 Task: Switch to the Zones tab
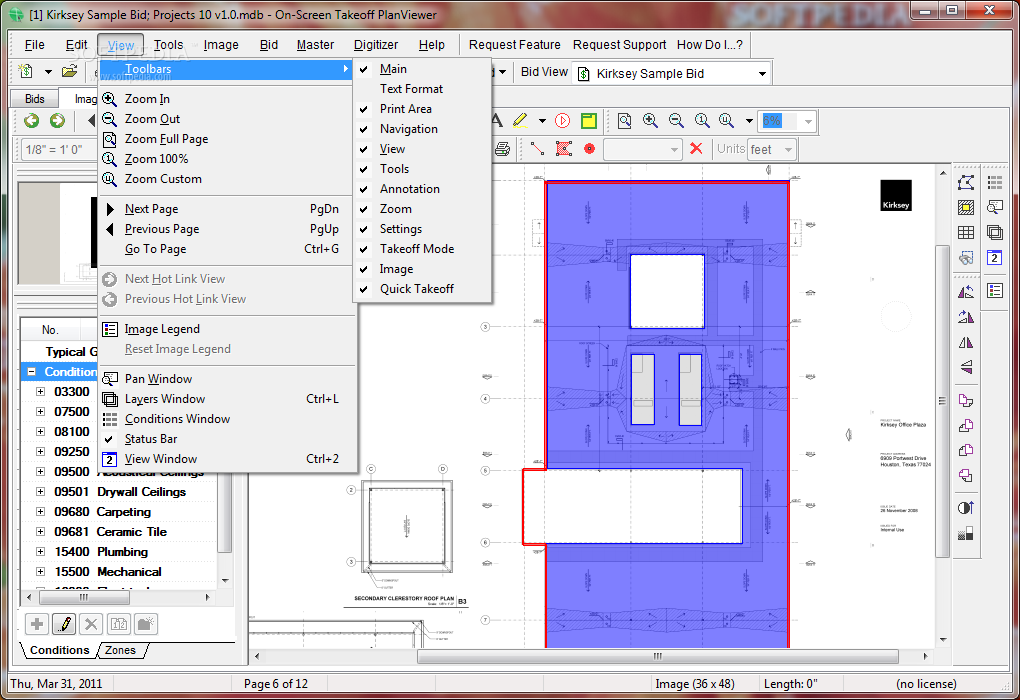click(x=120, y=650)
